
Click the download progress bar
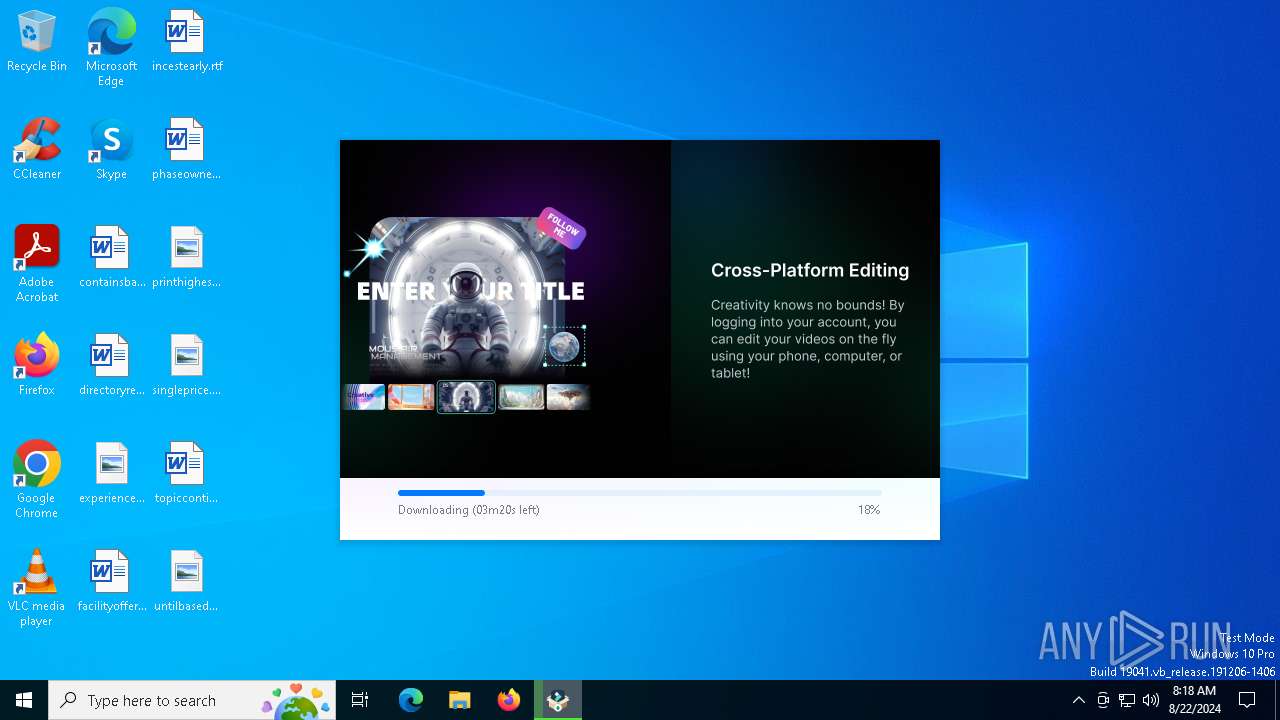tap(640, 493)
